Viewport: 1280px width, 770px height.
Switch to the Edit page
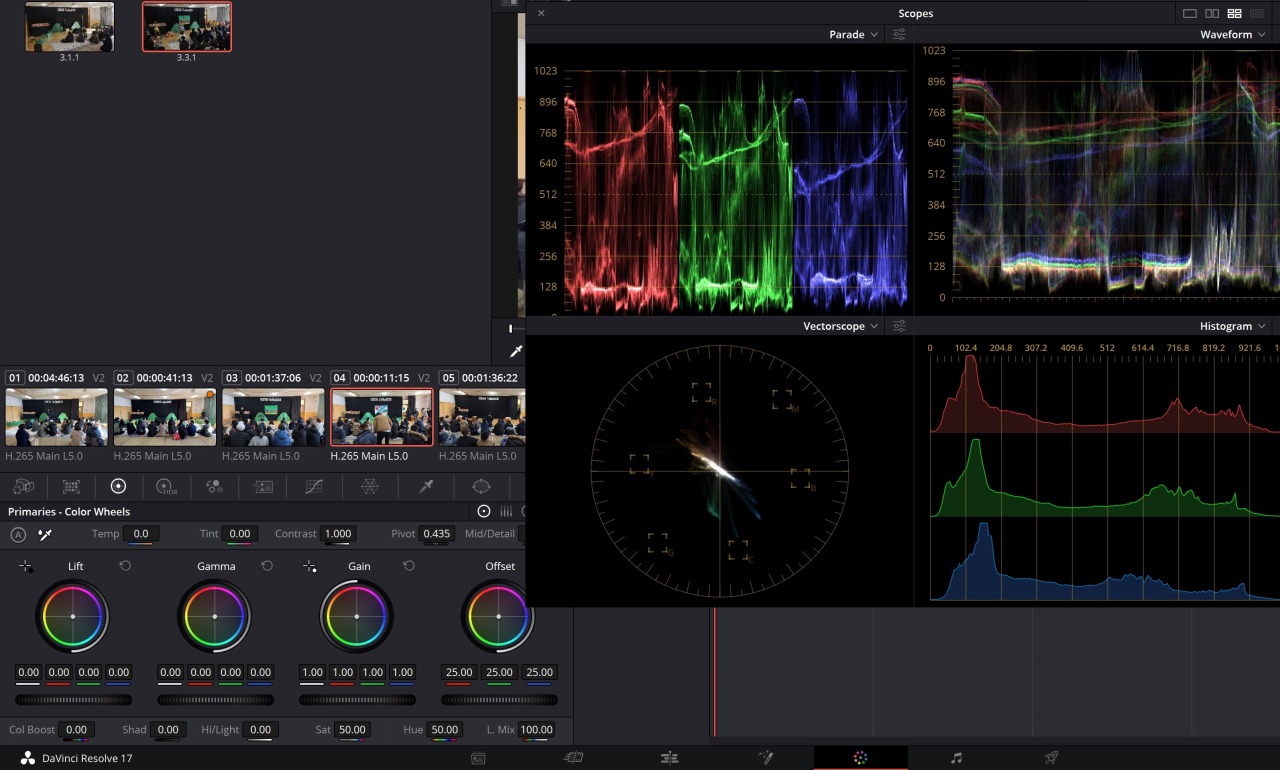tap(669, 758)
